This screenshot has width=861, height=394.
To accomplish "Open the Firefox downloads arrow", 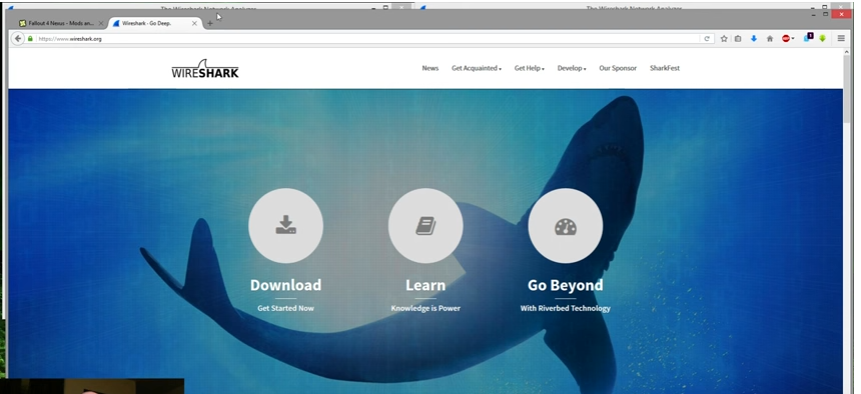I will [753, 38].
